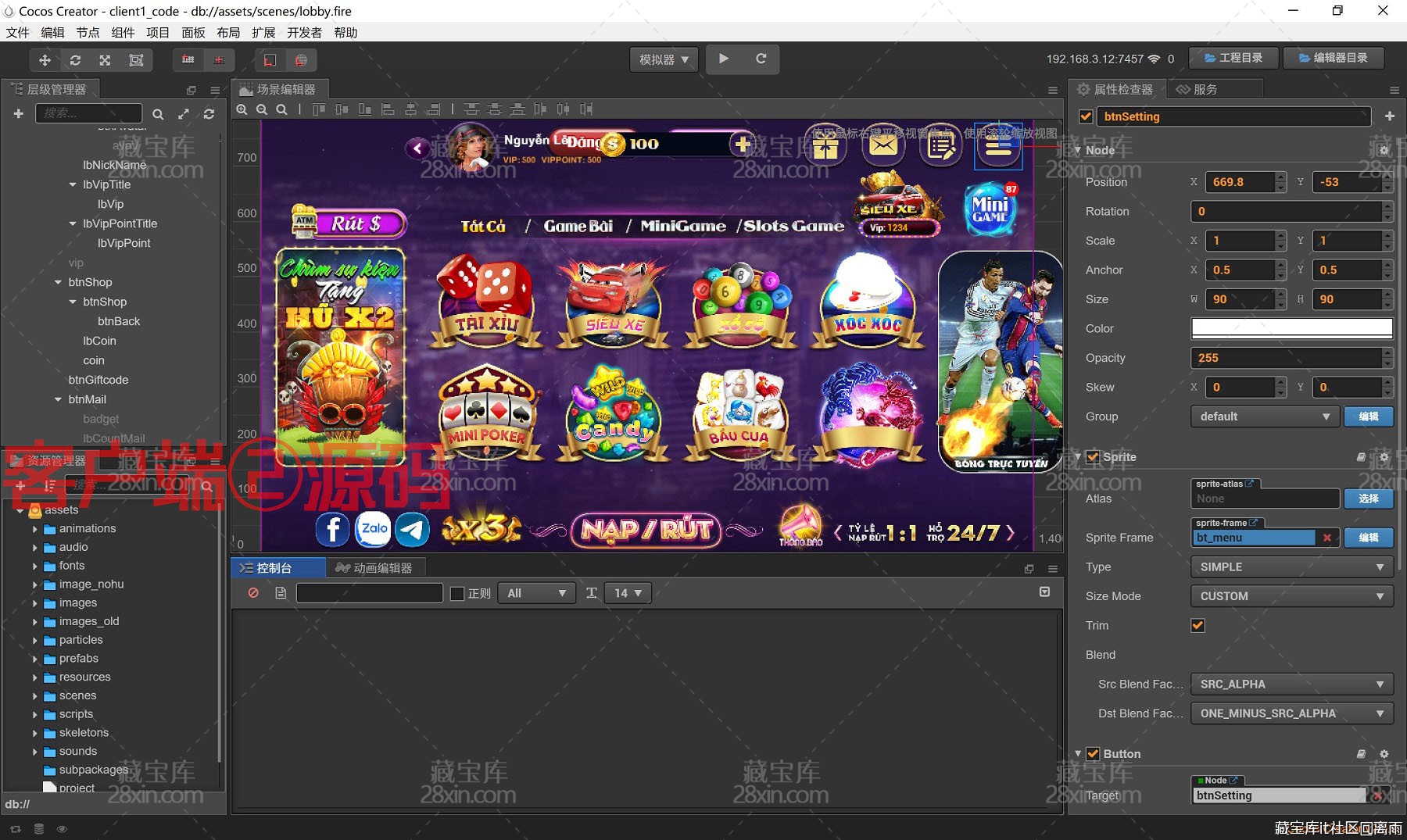Click 编辑 button beside Sprite Frame

(x=1369, y=538)
